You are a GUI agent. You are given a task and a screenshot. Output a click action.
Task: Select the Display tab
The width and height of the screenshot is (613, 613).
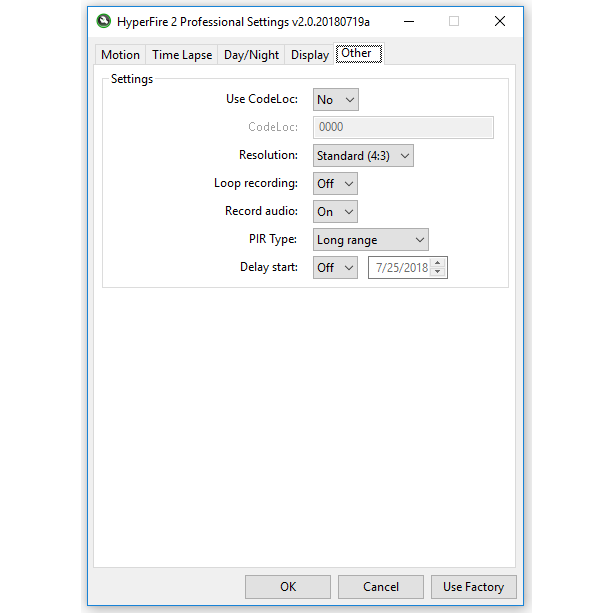coord(310,55)
